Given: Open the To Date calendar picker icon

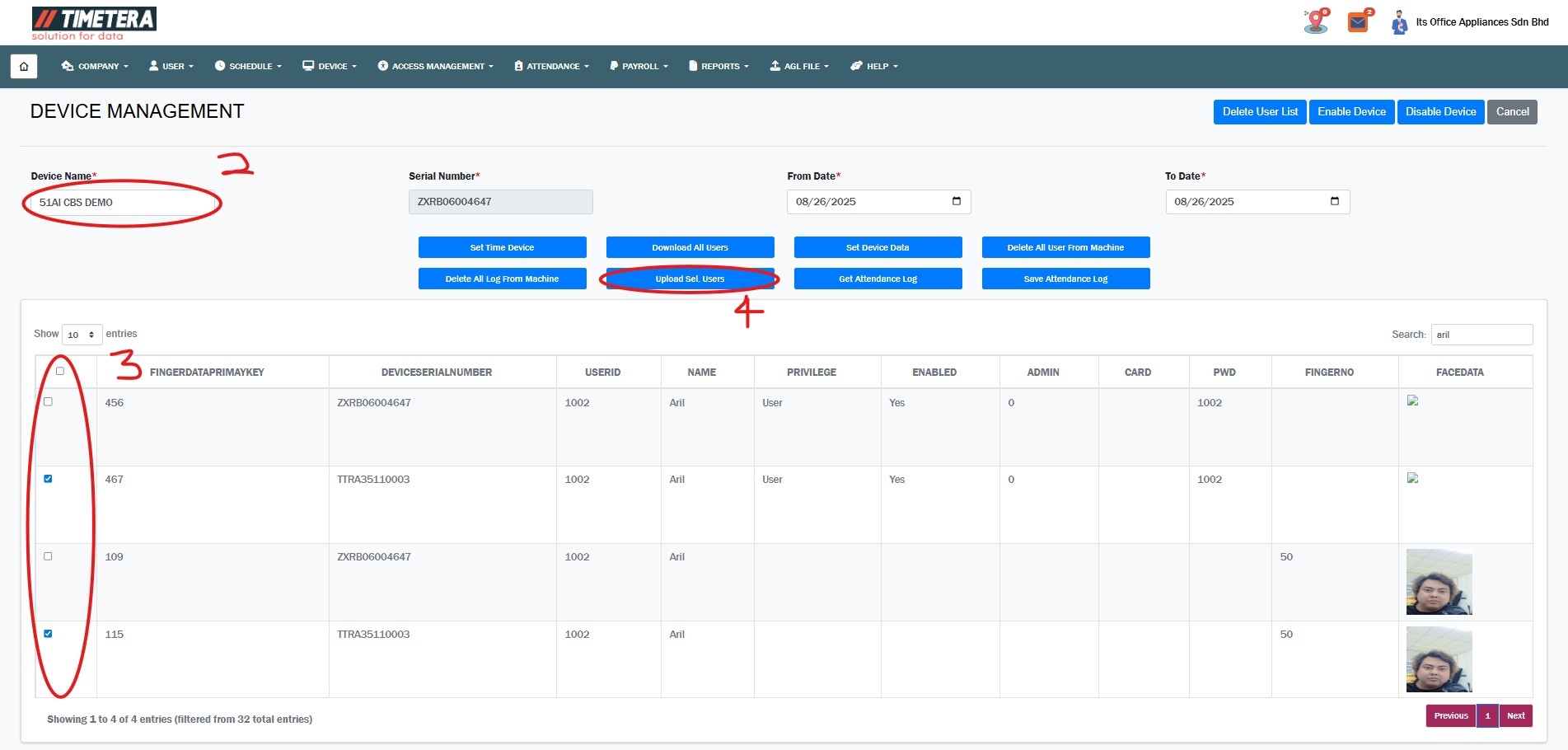Looking at the screenshot, I should coord(1334,201).
